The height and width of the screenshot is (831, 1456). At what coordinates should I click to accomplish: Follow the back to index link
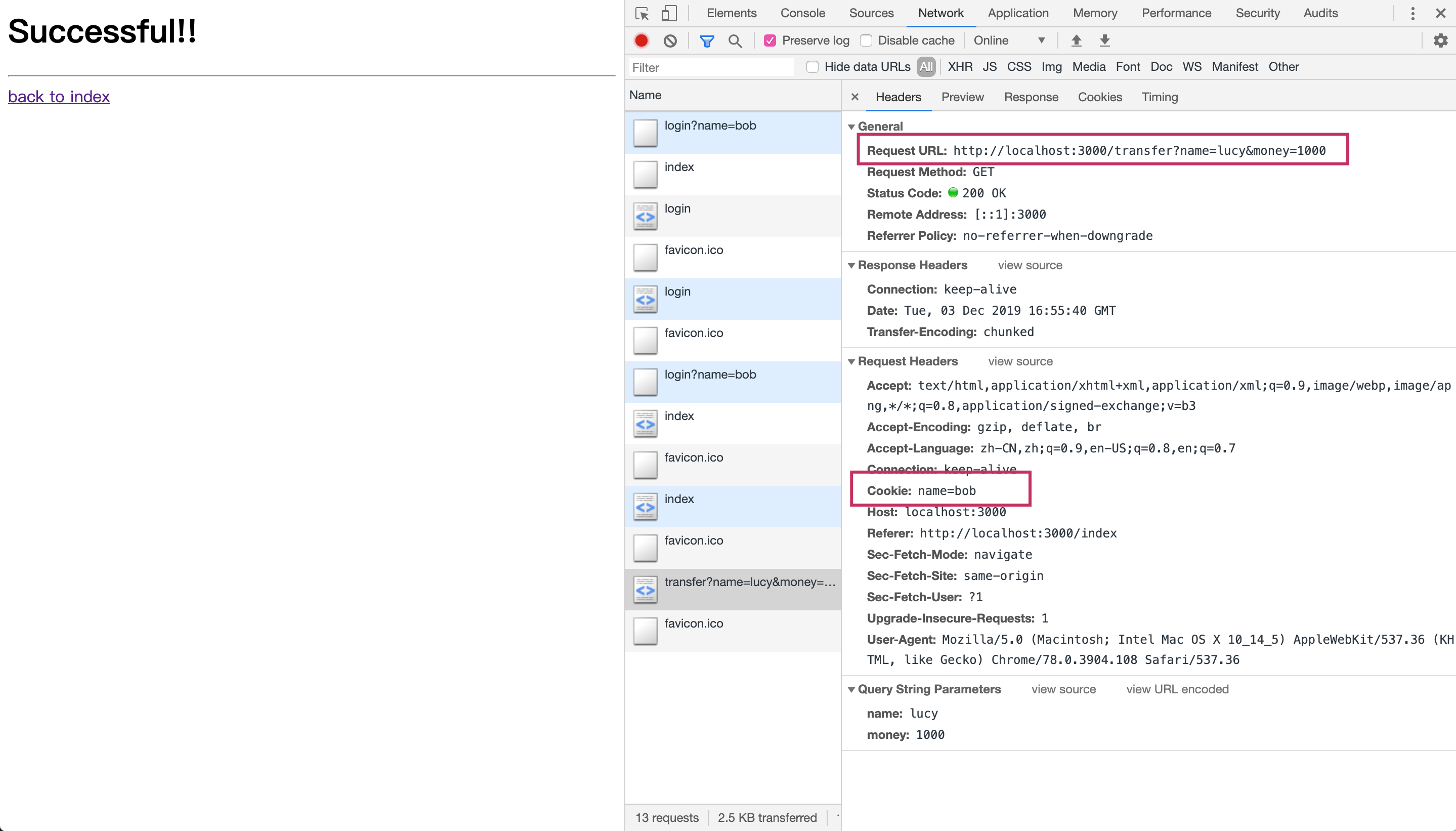tap(59, 97)
